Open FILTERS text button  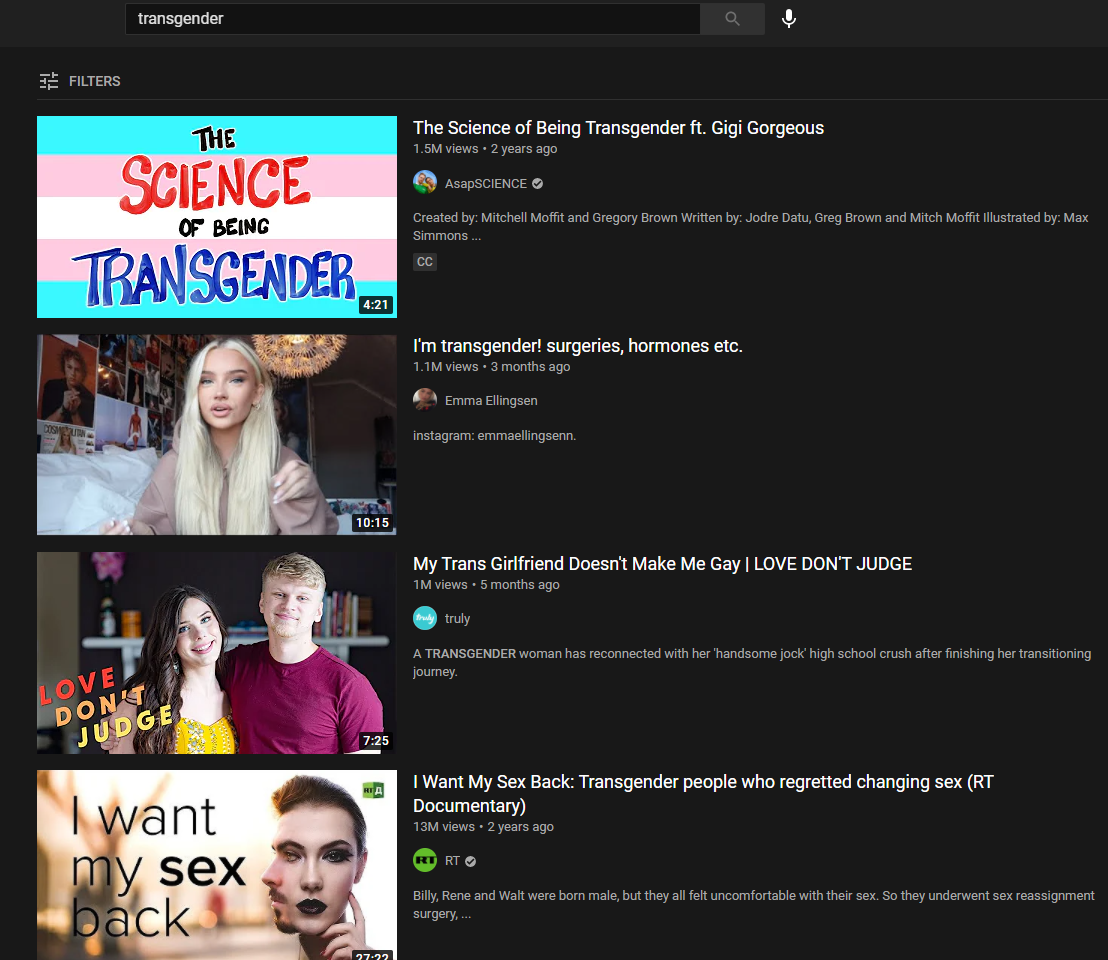tap(95, 81)
